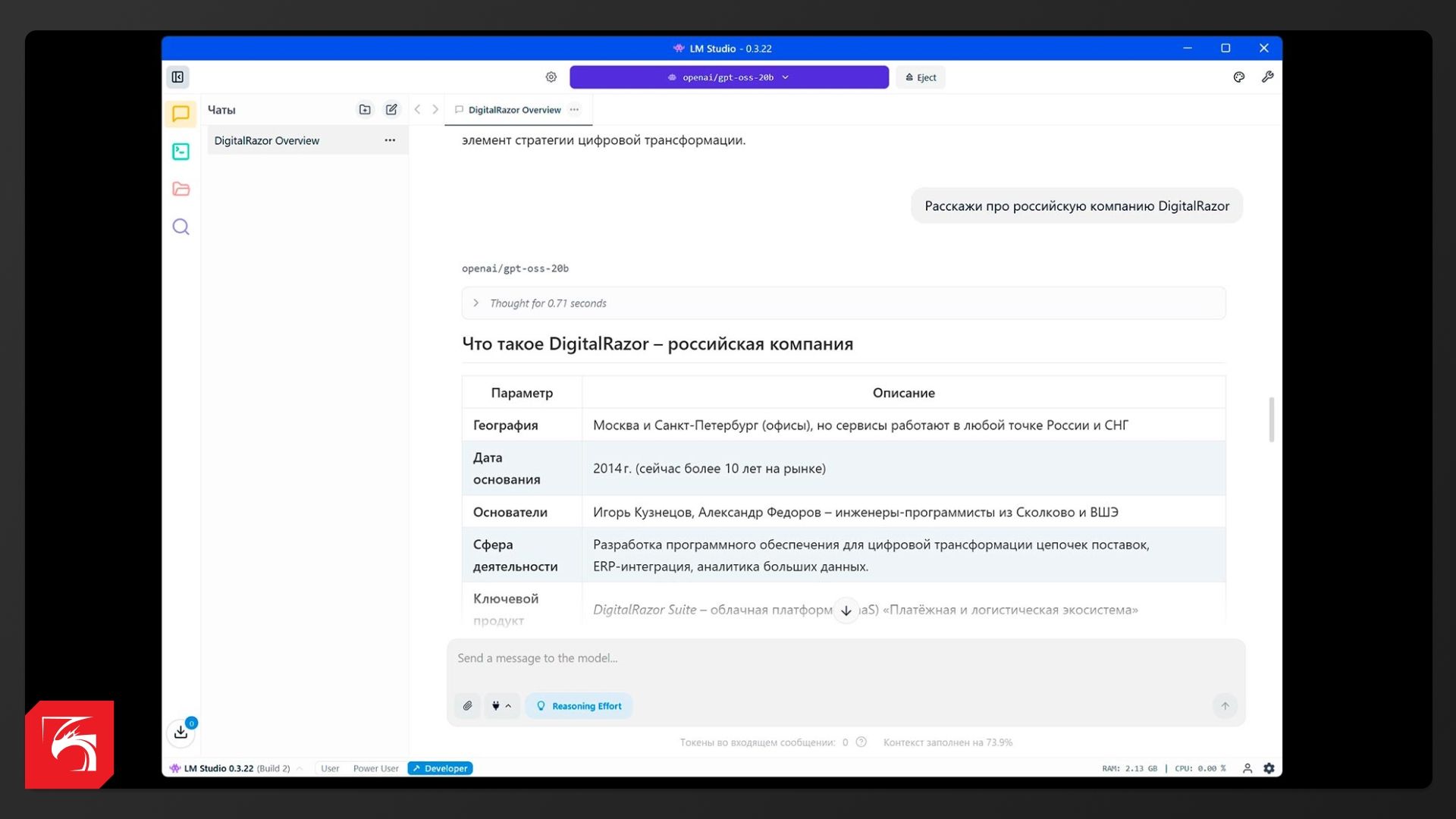Open the Discover search icon
The height and width of the screenshot is (819, 1456).
(x=180, y=227)
